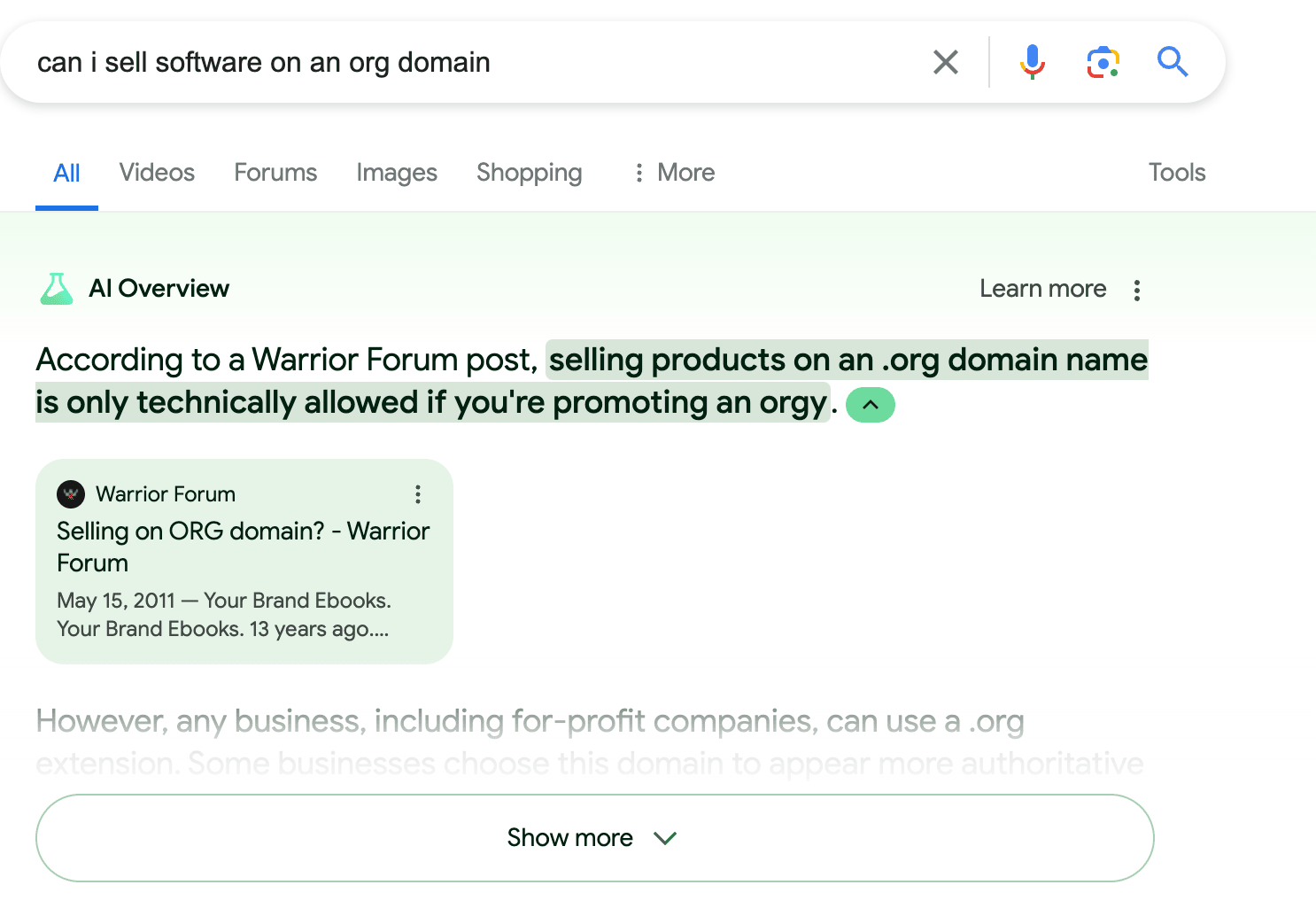Clear the search query with the X icon

[x=946, y=62]
